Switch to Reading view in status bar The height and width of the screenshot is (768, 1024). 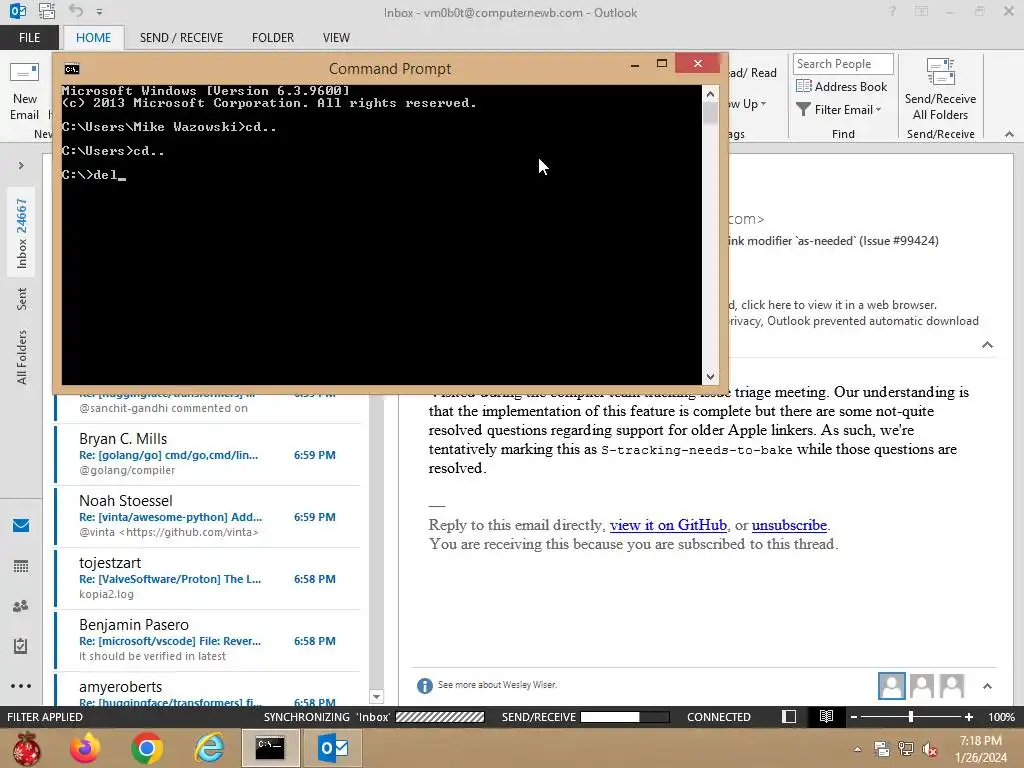(826, 716)
